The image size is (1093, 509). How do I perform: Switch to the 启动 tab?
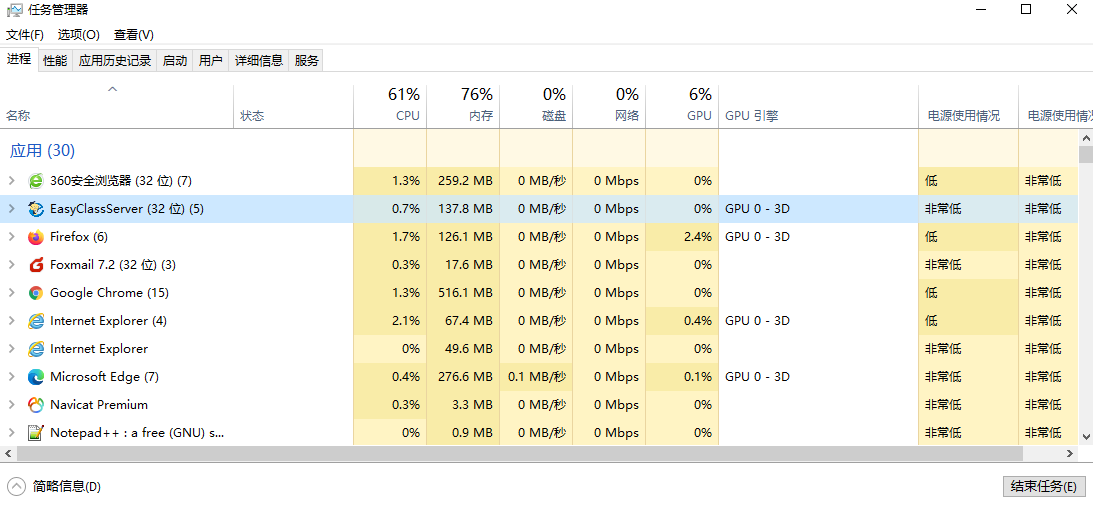point(175,61)
